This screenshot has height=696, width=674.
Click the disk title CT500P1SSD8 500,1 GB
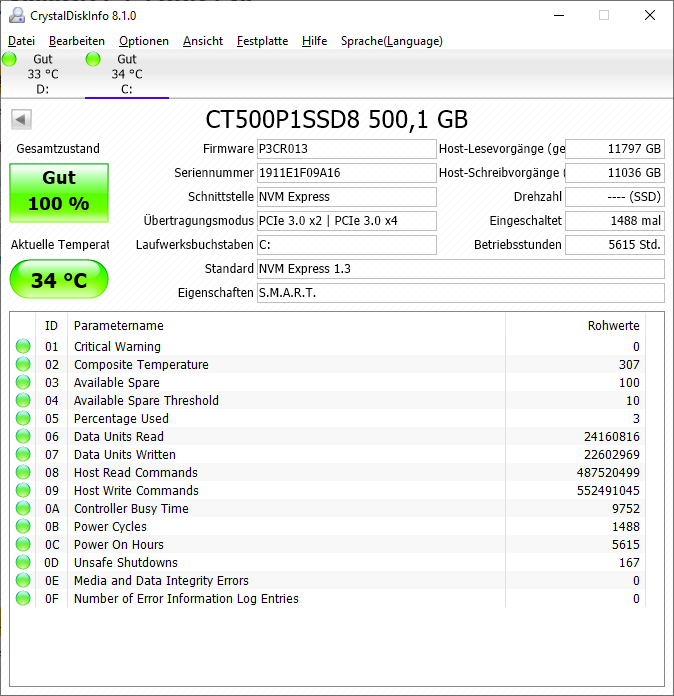click(x=337, y=119)
